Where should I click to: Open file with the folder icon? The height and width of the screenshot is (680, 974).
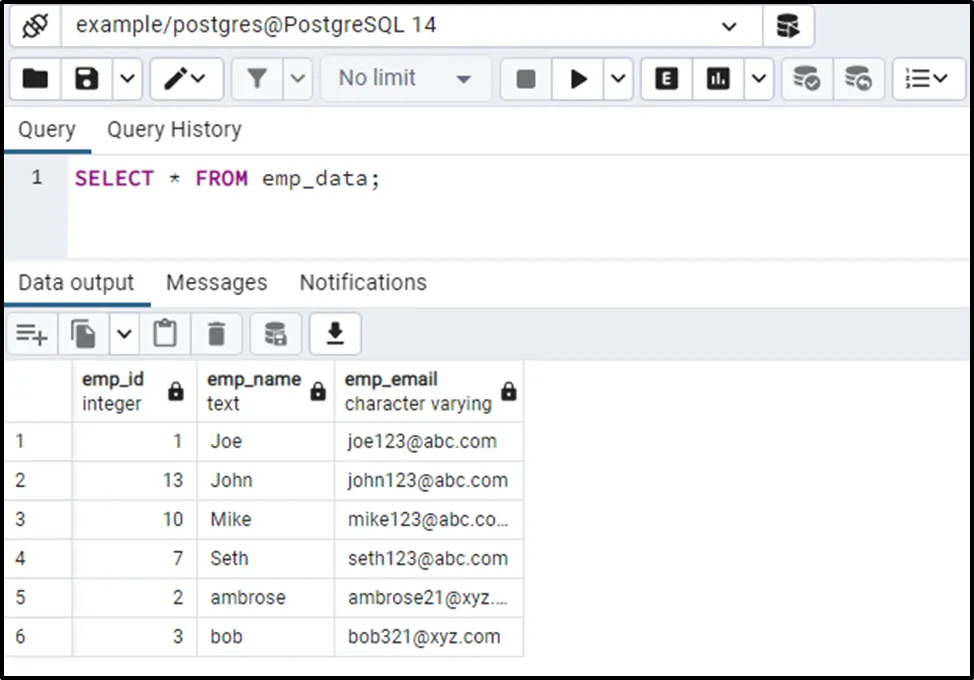coord(35,79)
